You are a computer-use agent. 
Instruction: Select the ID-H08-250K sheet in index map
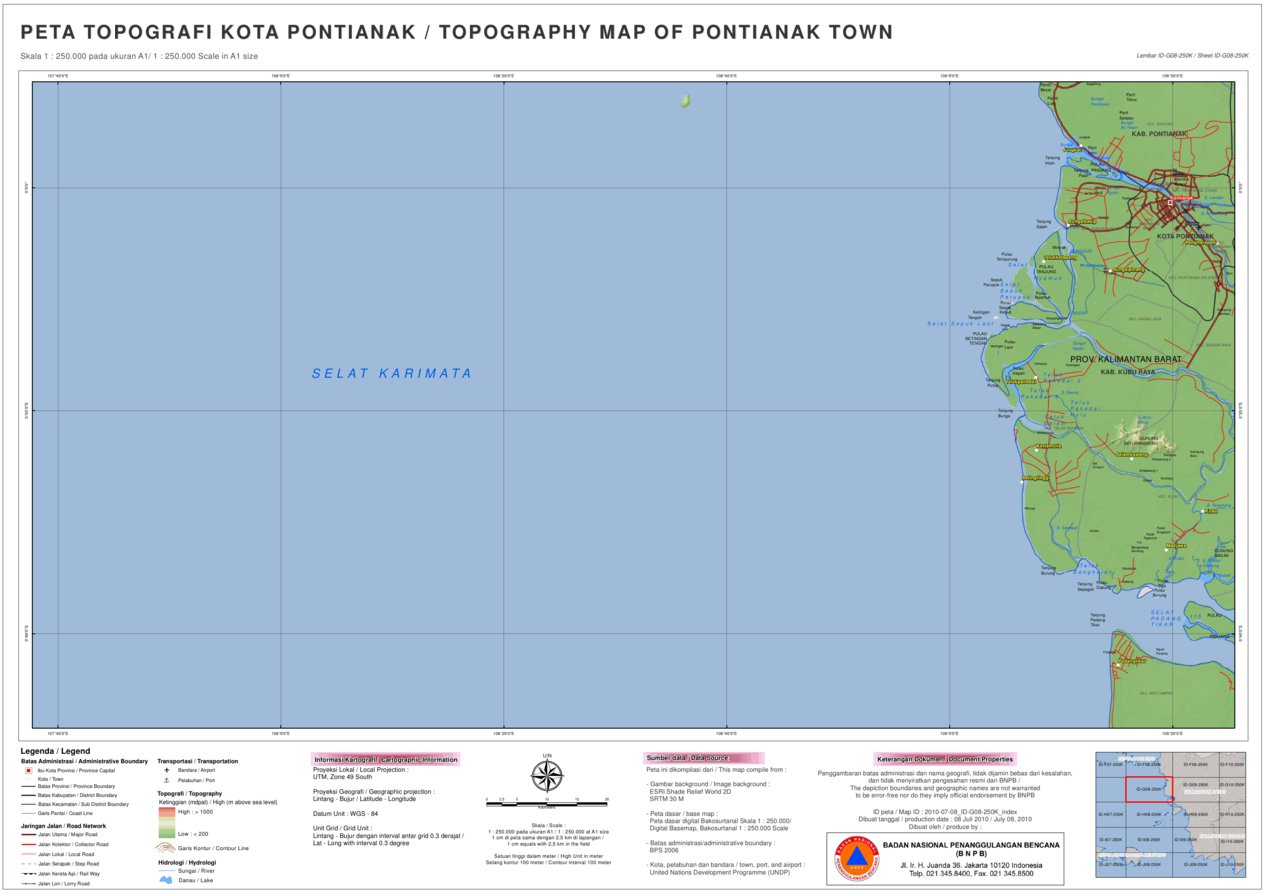pos(1150,815)
